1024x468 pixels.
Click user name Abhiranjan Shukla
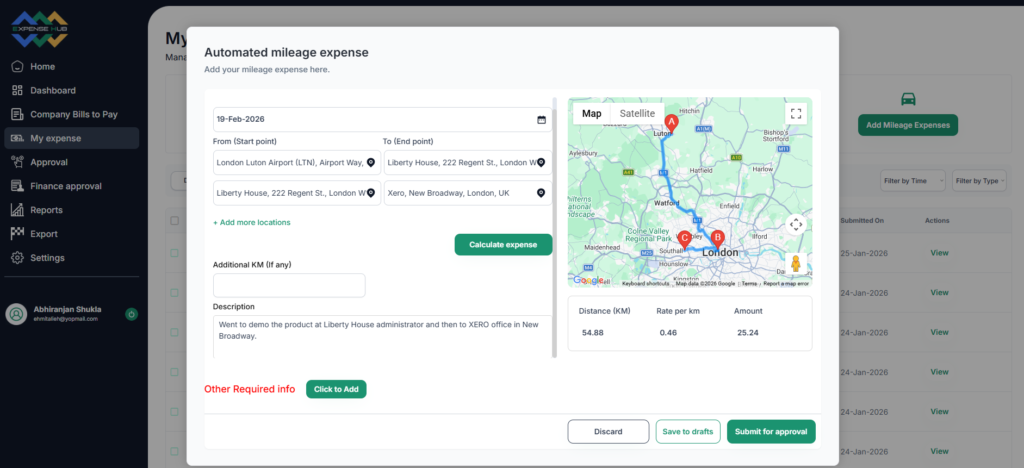pos(67,309)
